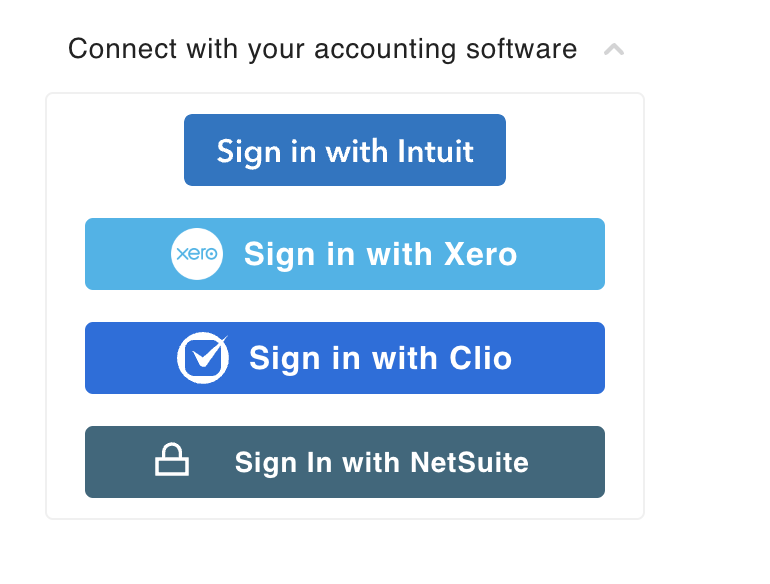
Task: Click the 'Sign in with Intuit' text label
Action: point(345,151)
